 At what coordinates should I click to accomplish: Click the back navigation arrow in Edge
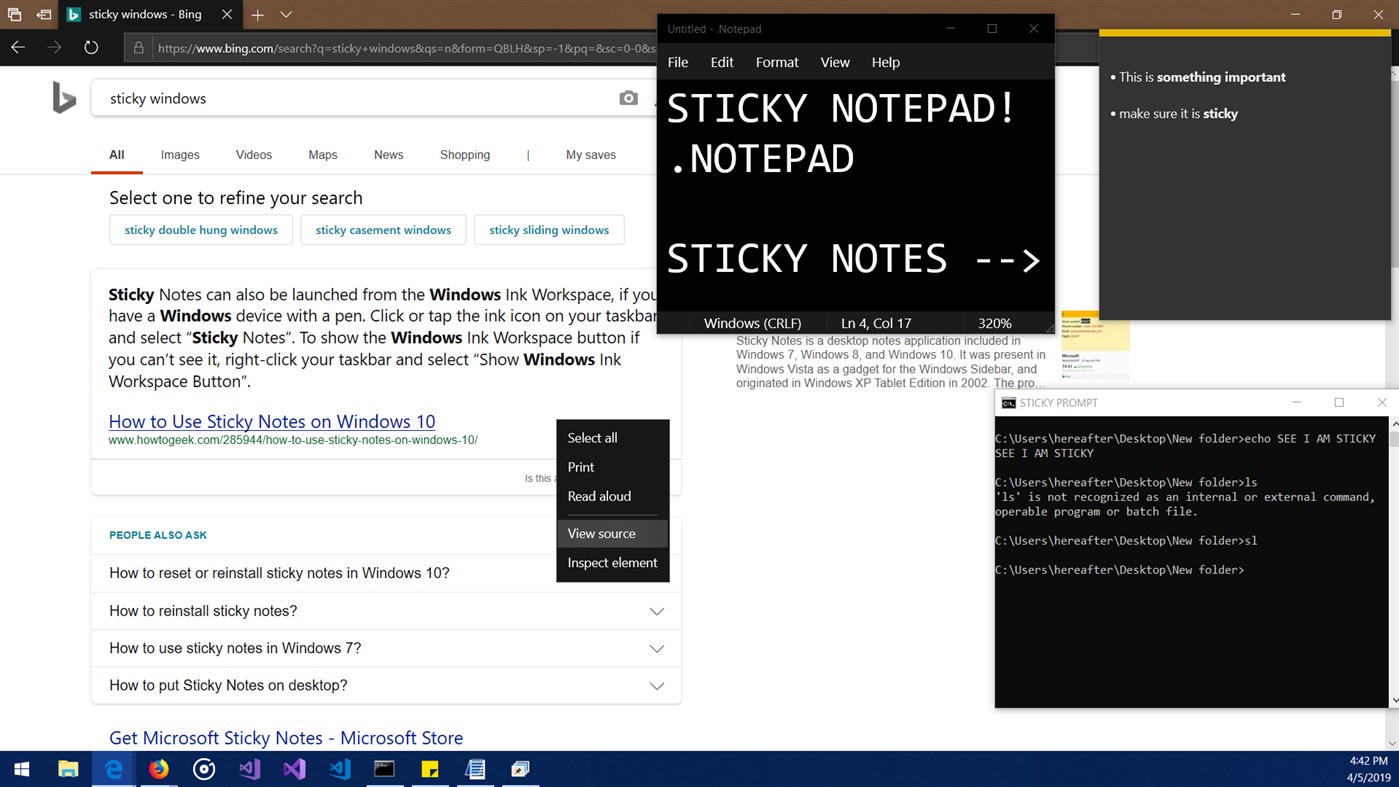[x=16, y=46]
